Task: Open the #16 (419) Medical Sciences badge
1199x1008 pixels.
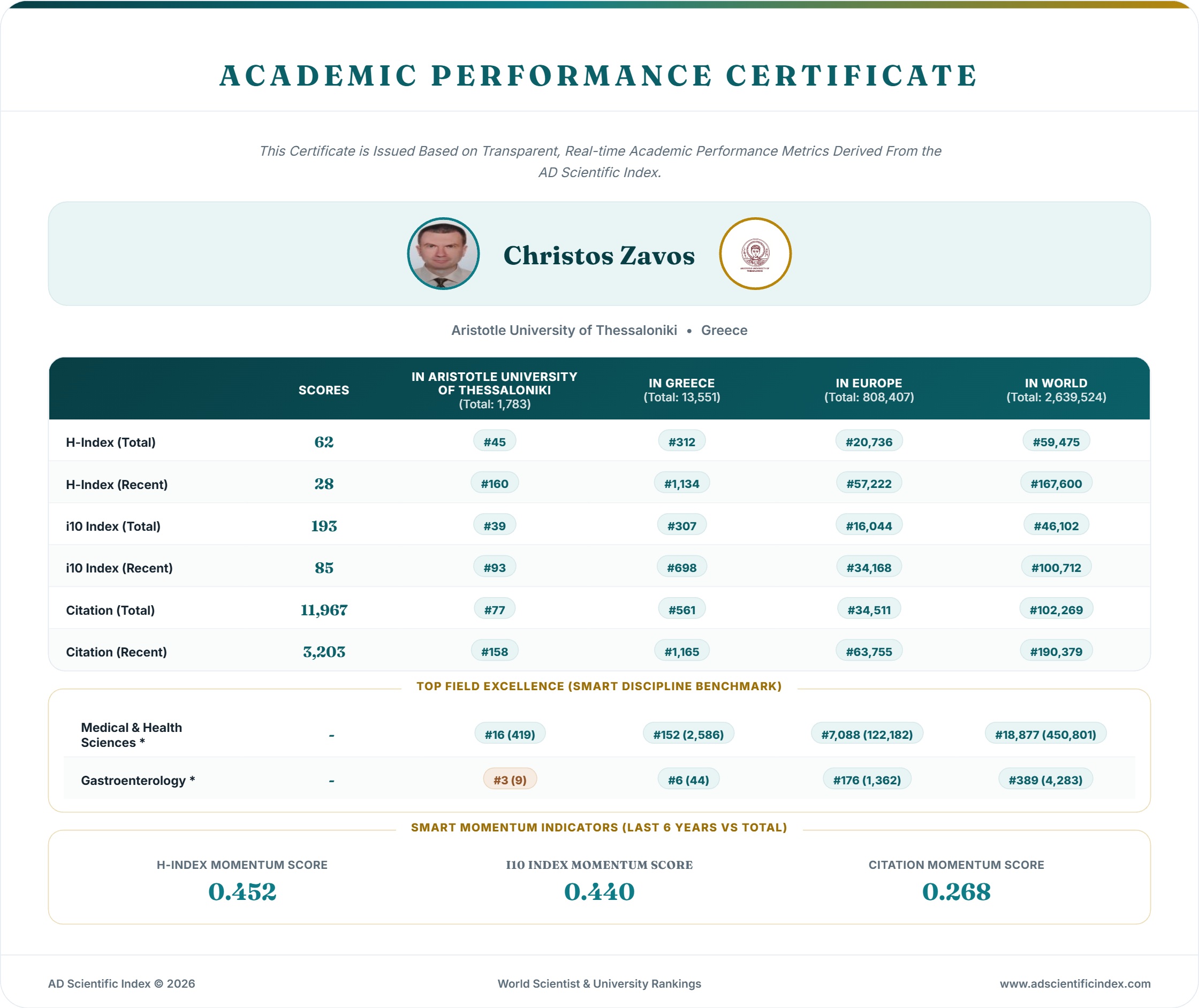Action: [510, 734]
